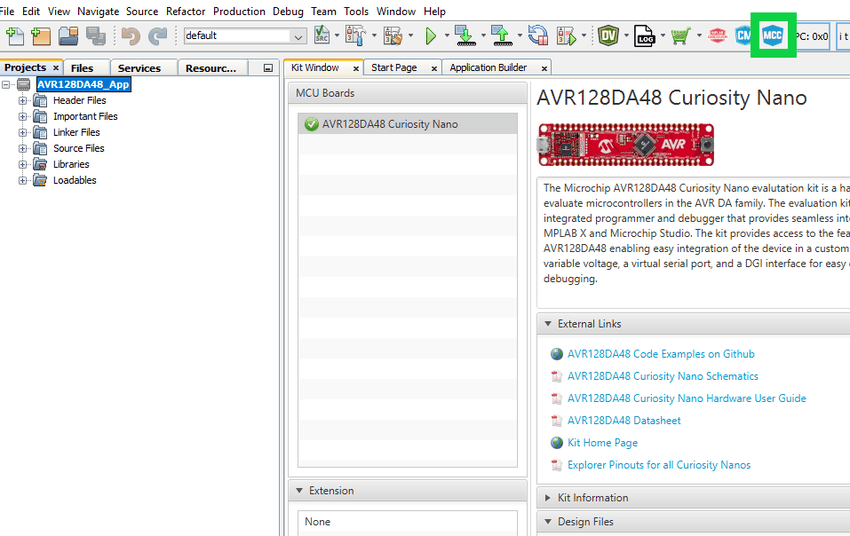
Task: Open AVR128DA48 Datasheet link
Action: point(623,420)
